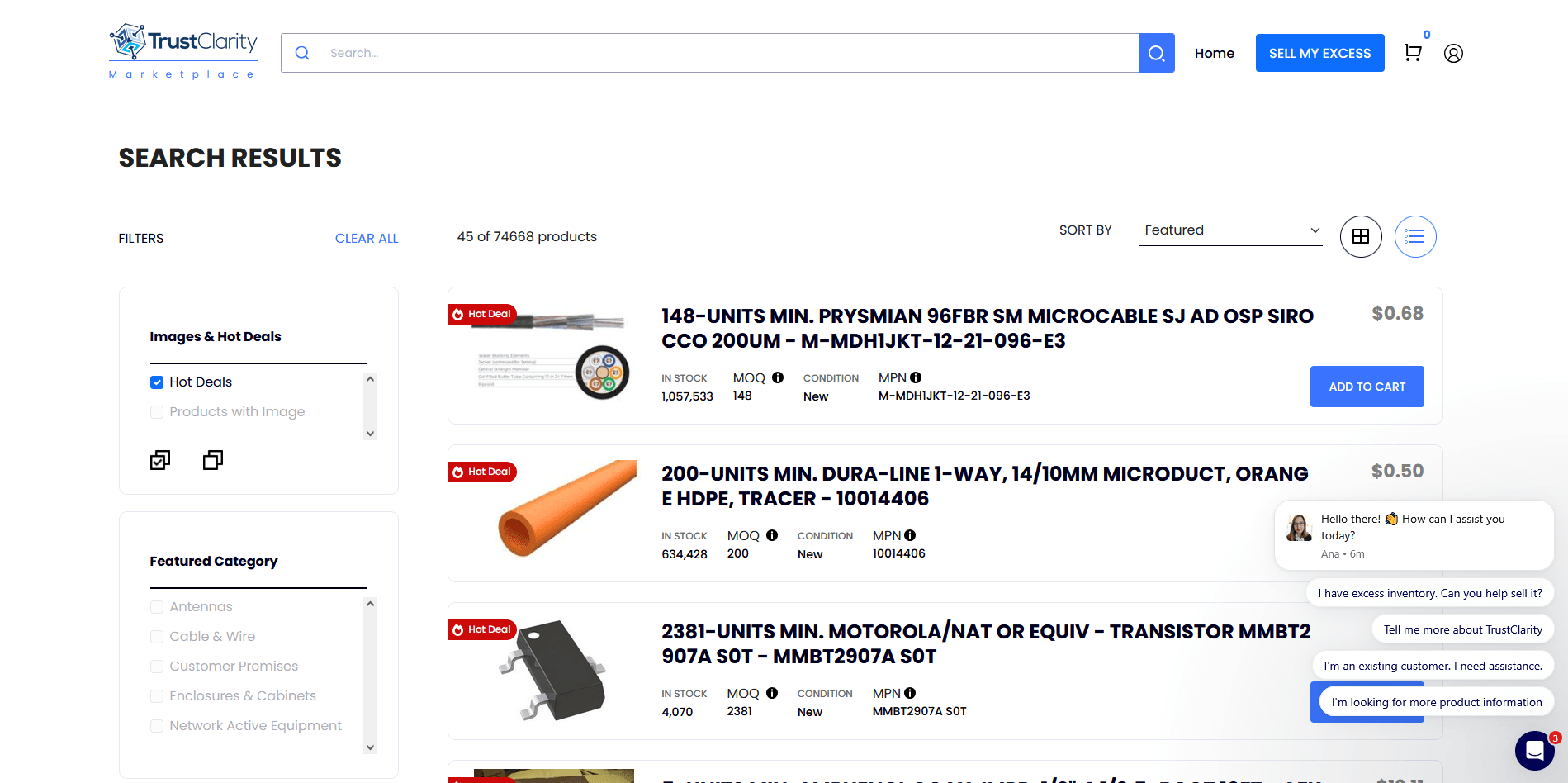Open the chat widget bubble

click(x=1535, y=750)
